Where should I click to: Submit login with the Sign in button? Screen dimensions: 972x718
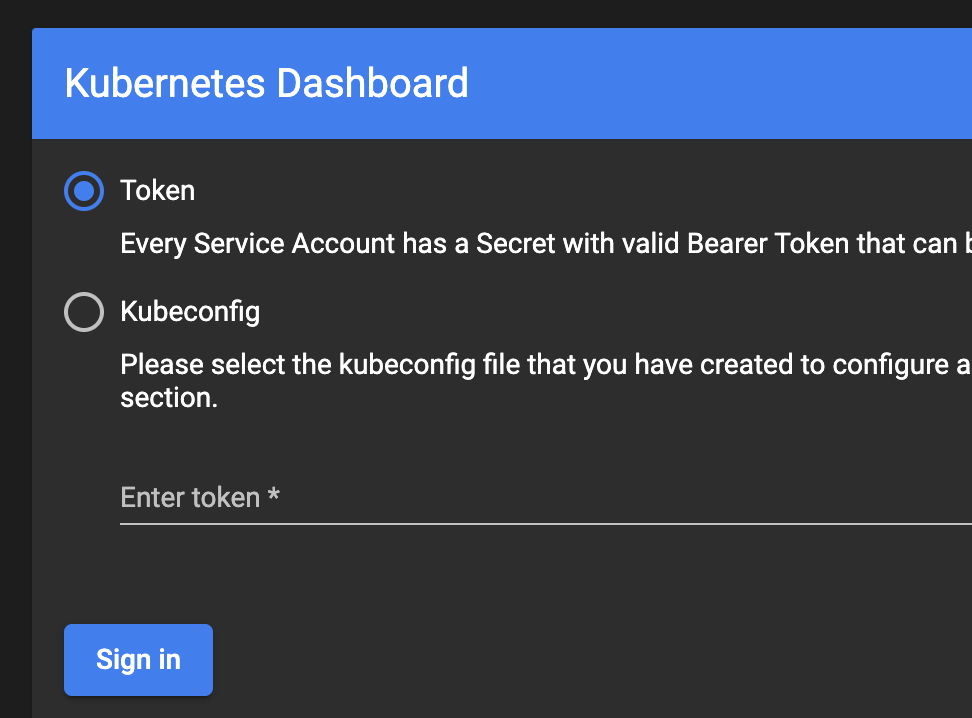tap(138, 659)
